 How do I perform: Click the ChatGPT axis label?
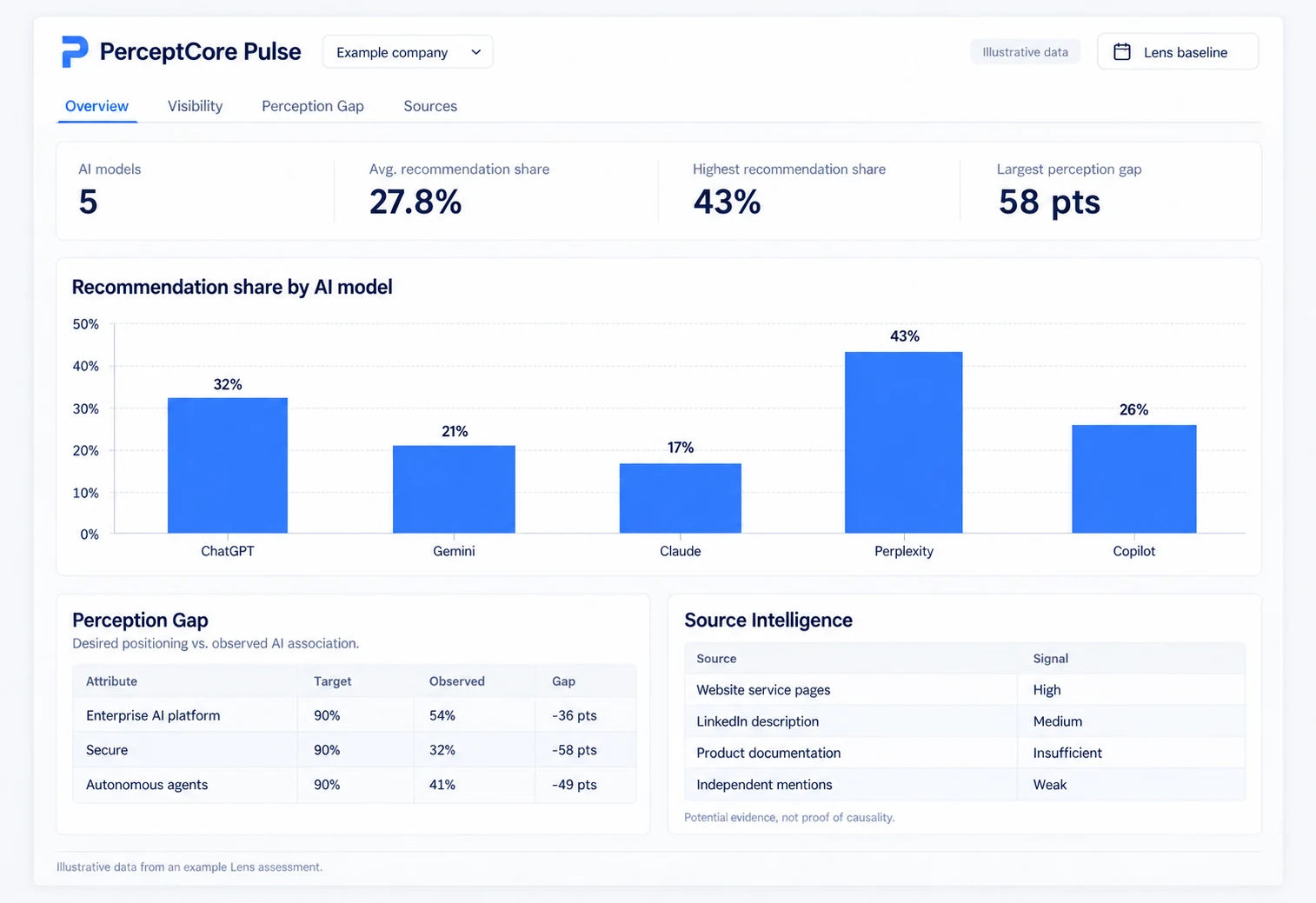pyautogui.click(x=228, y=551)
